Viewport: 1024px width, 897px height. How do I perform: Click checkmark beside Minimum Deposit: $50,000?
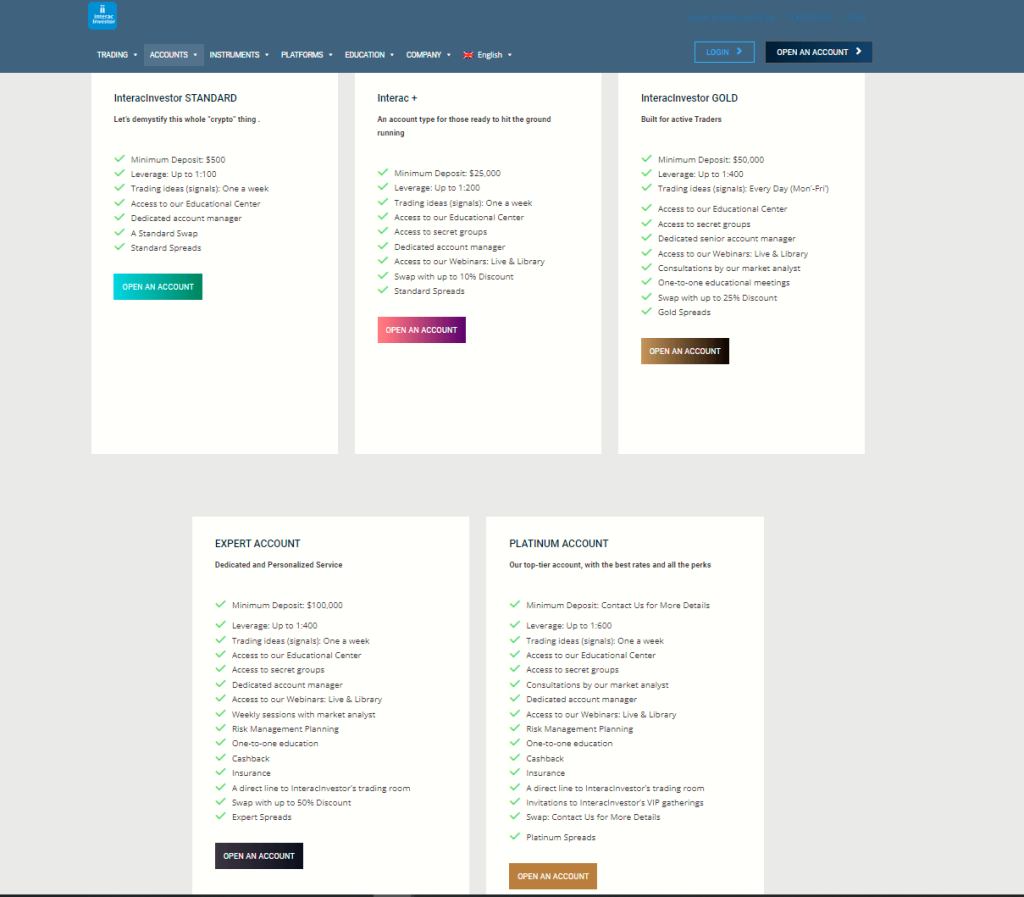[647, 159]
